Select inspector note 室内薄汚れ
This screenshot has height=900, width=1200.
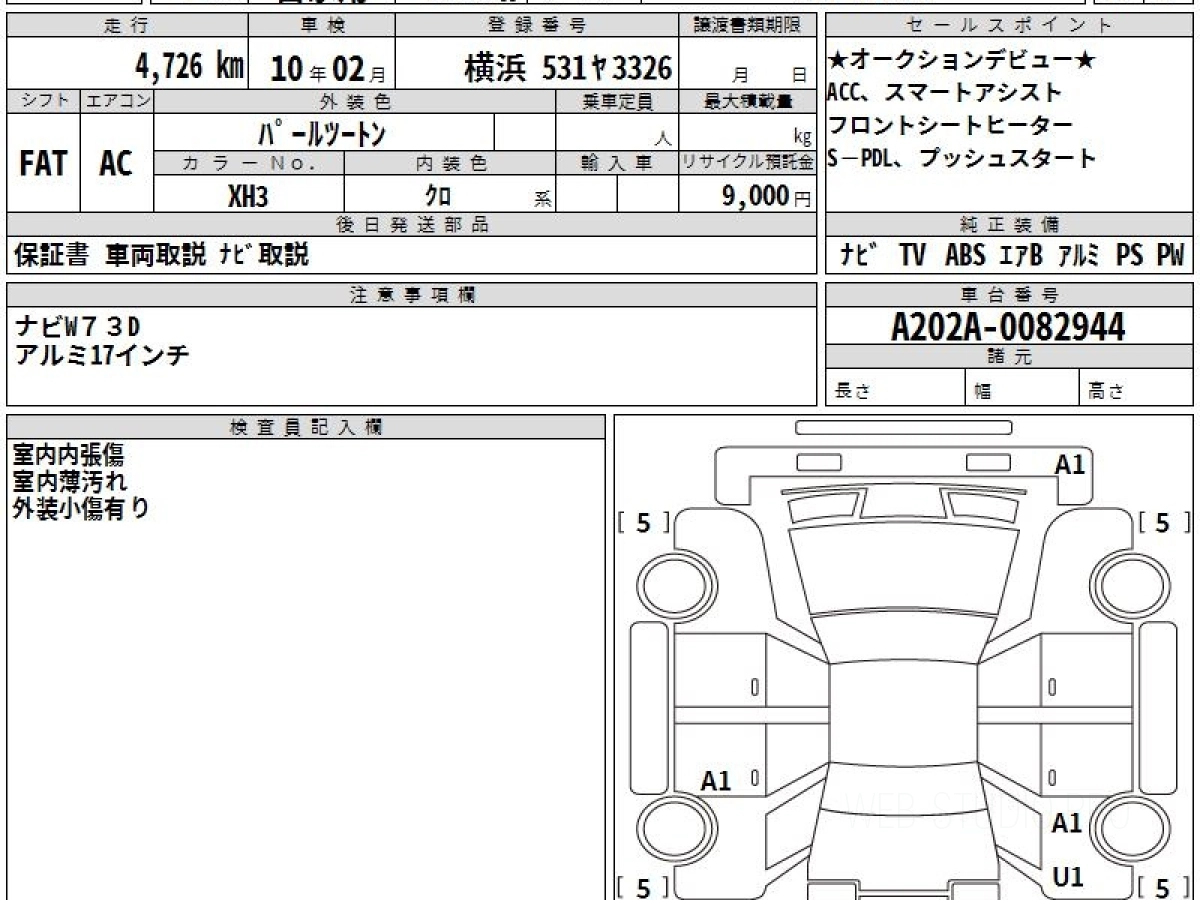[69, 481]
